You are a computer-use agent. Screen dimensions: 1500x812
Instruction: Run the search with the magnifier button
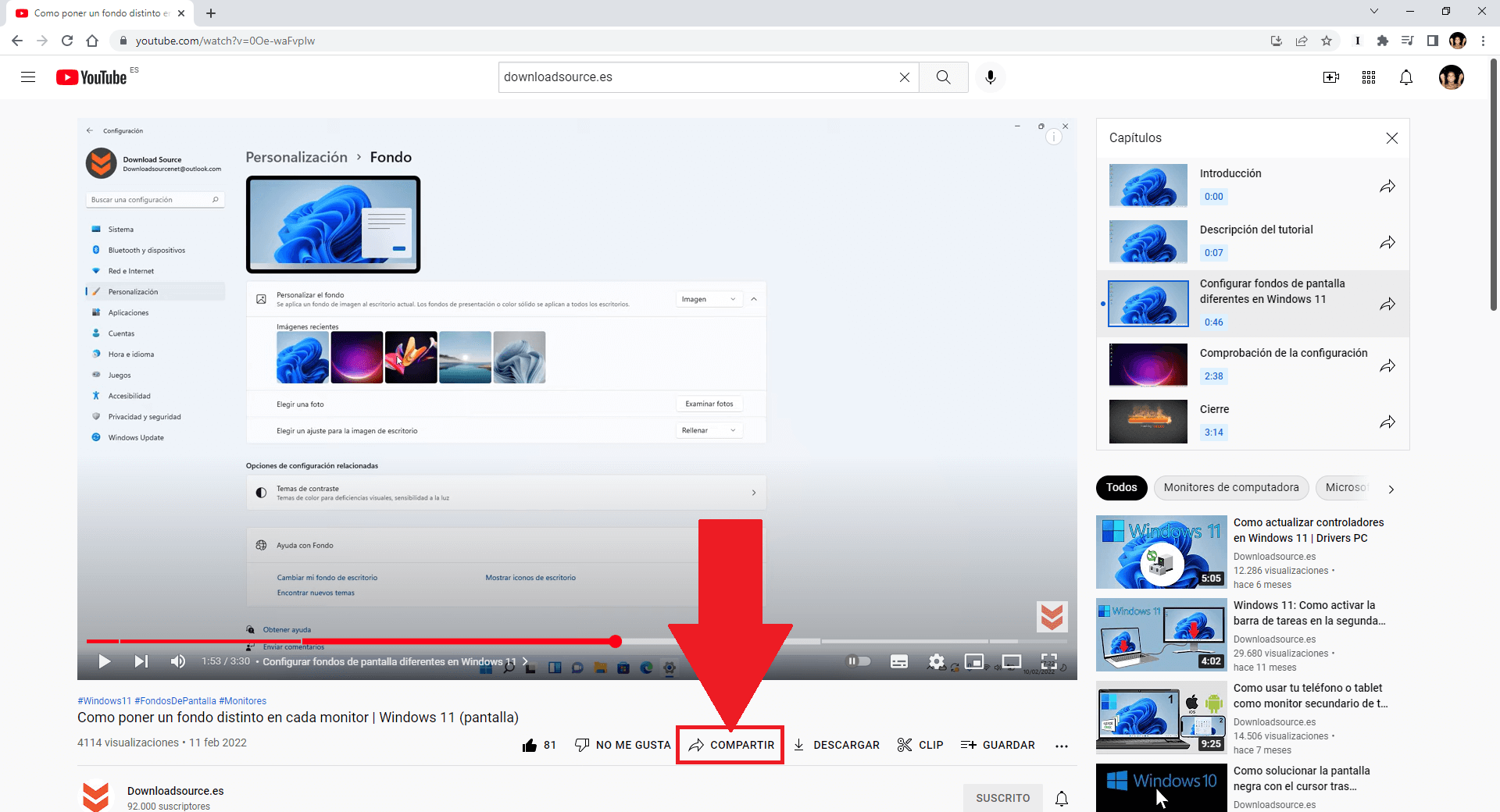[x=944, y=77]
